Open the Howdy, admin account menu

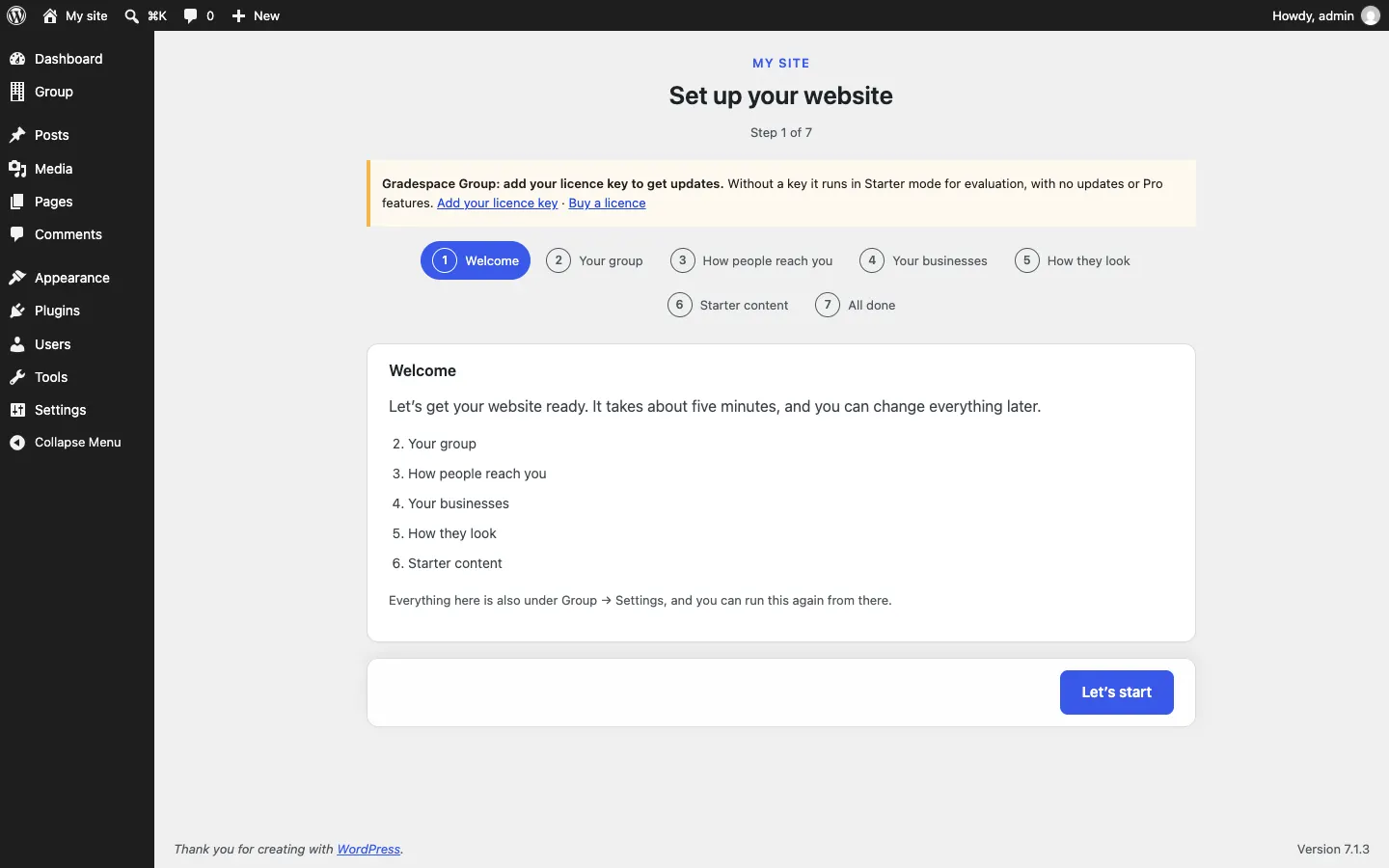pyautogui.click(x=1326, y=15)
